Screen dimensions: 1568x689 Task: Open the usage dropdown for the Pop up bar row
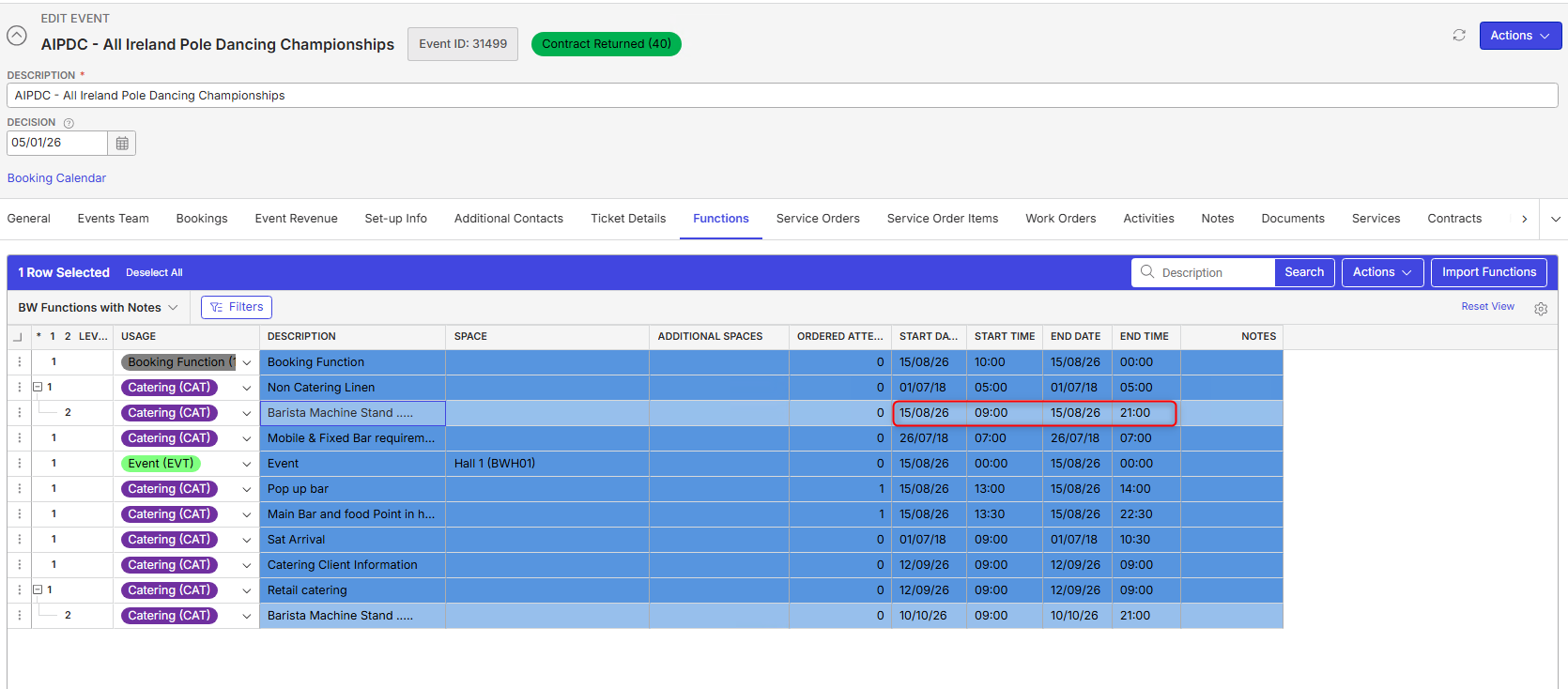pyautogui.click(x=247, y=490)
